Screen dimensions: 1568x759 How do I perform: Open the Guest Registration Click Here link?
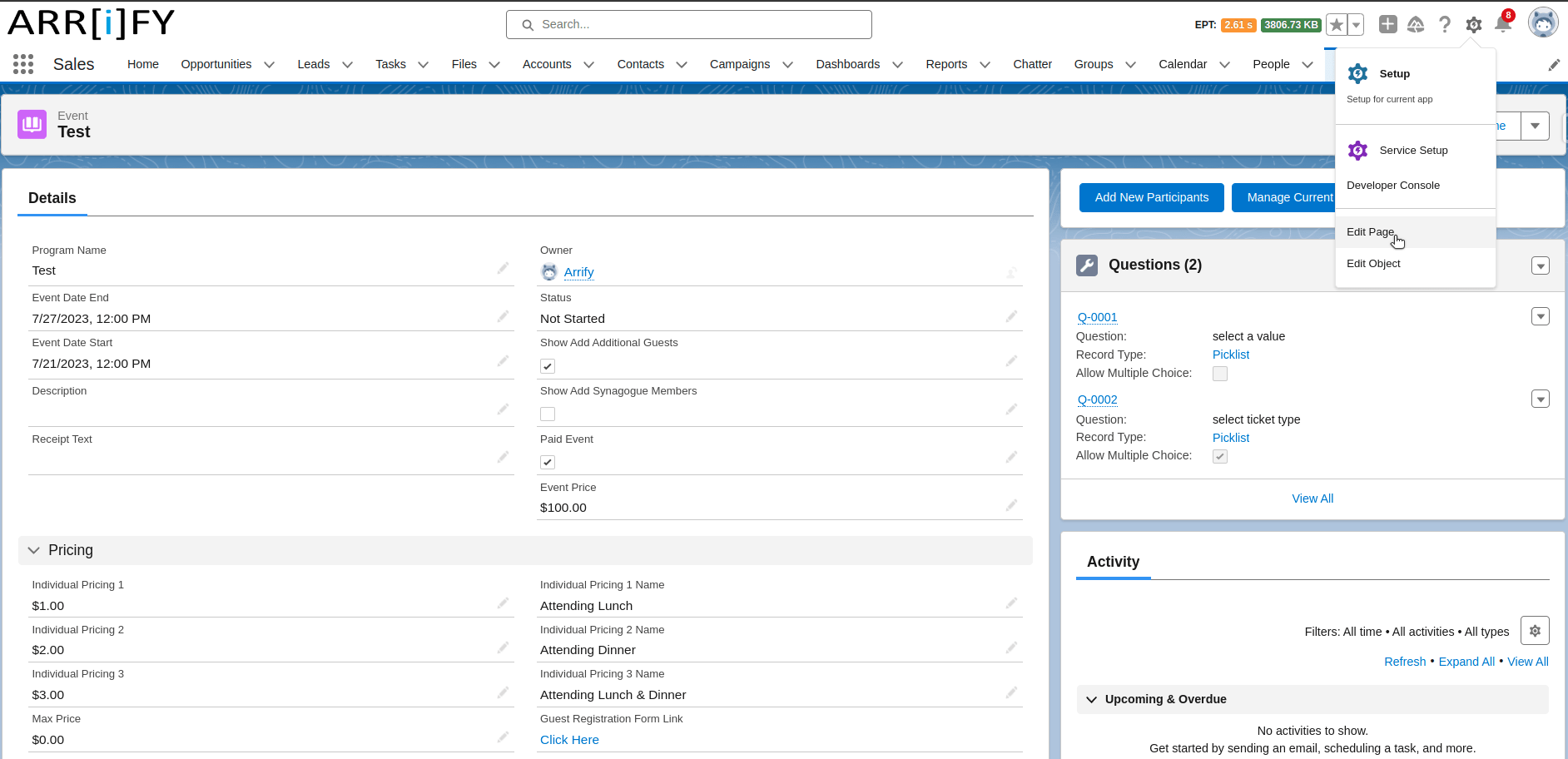click(569, 739)
